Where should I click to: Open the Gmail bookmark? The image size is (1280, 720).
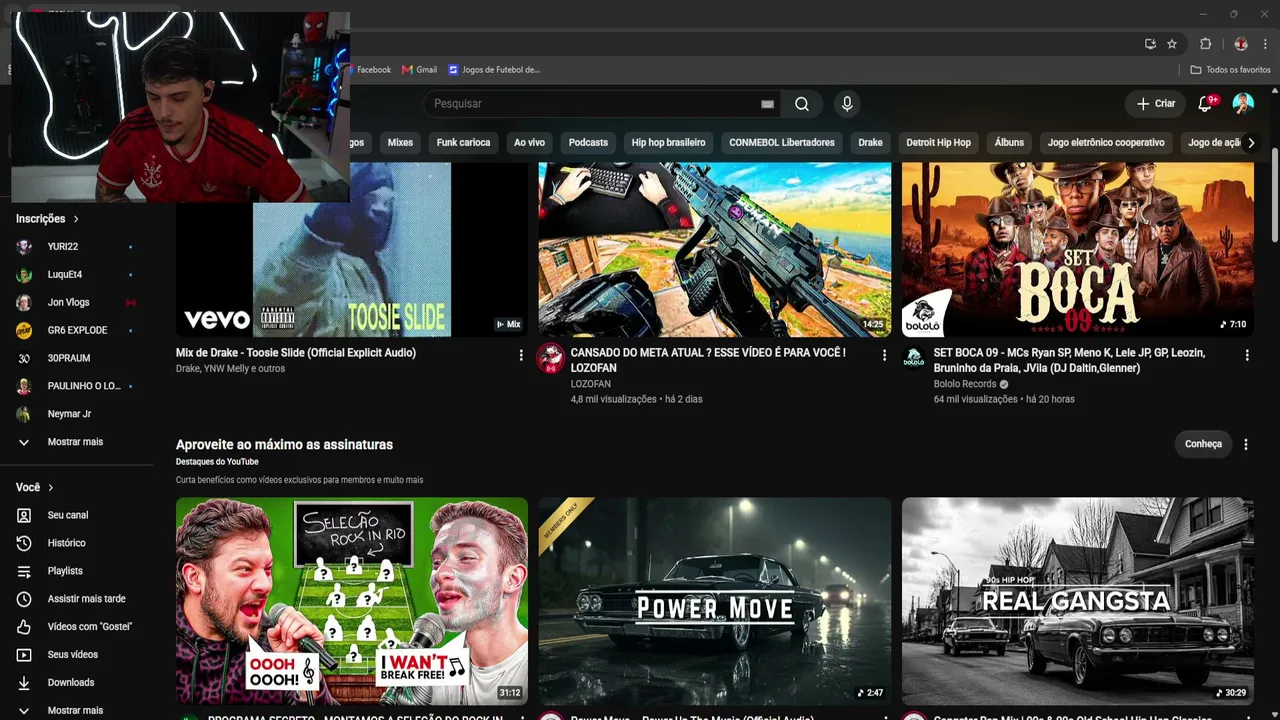coord(420,70)
